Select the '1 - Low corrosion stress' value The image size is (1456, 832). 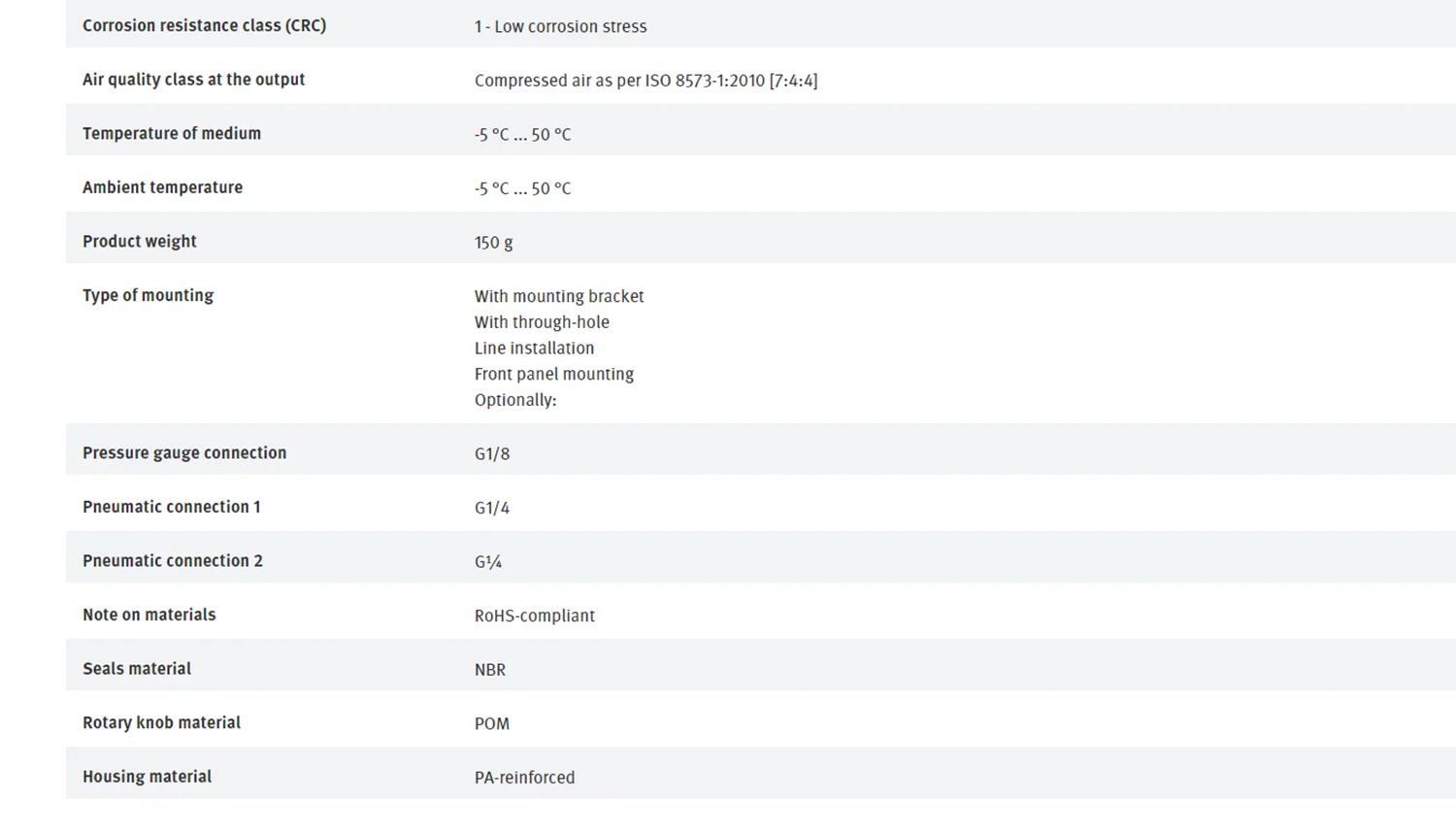(560, 27)
